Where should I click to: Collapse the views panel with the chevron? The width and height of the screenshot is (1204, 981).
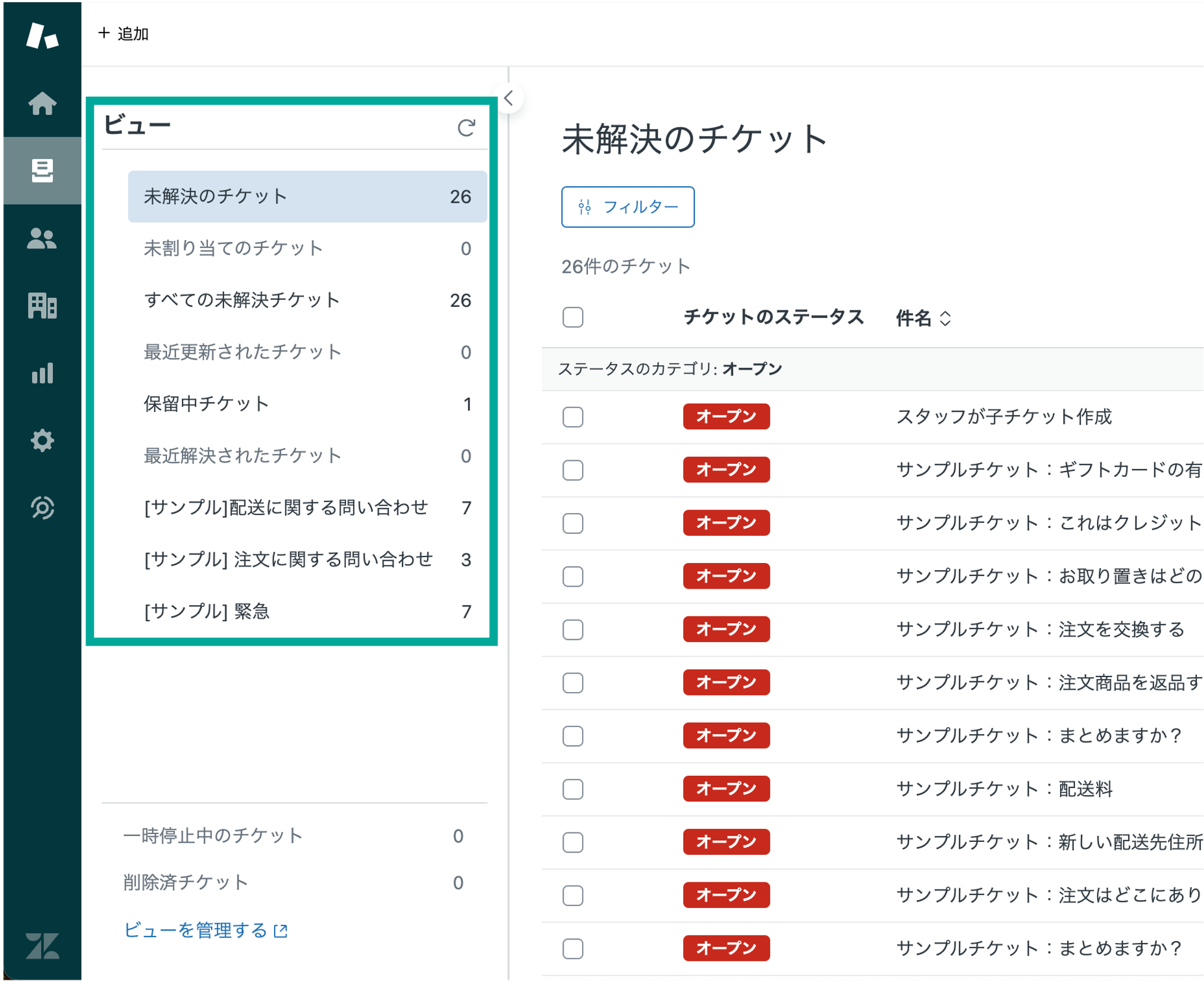click(x=508, y=98)
